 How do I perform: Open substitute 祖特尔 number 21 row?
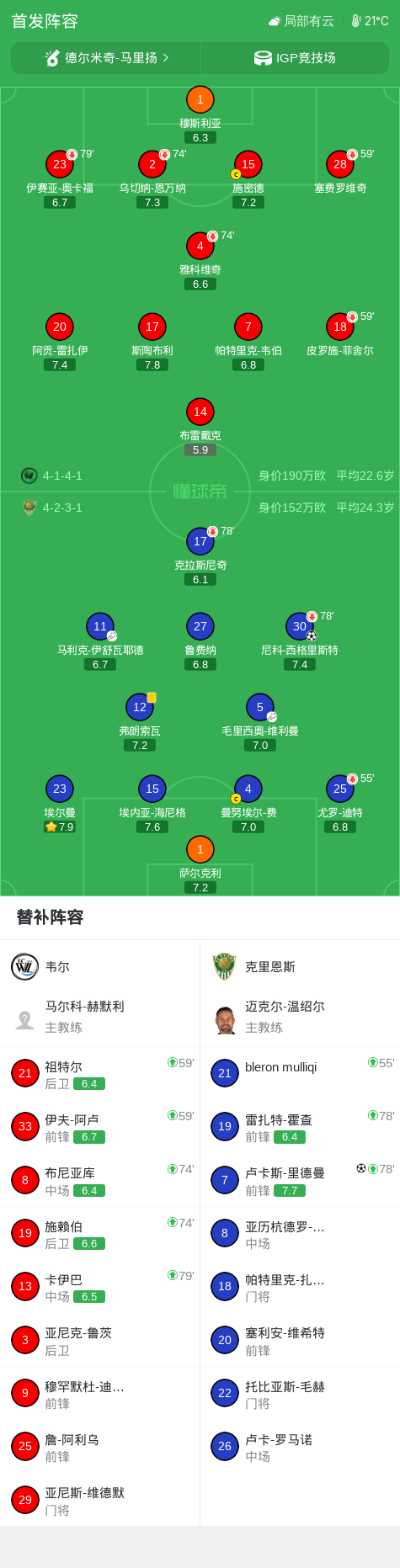pos(100,1074)
